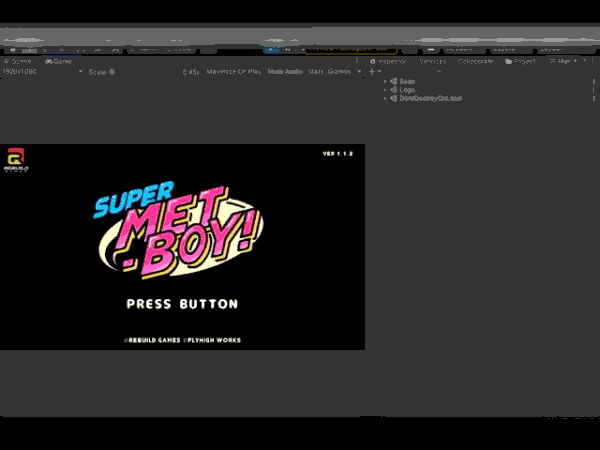Click the Rebuild Games logo in the game view
The width and height of the screenshot is (600, 450).
(16, 160)
